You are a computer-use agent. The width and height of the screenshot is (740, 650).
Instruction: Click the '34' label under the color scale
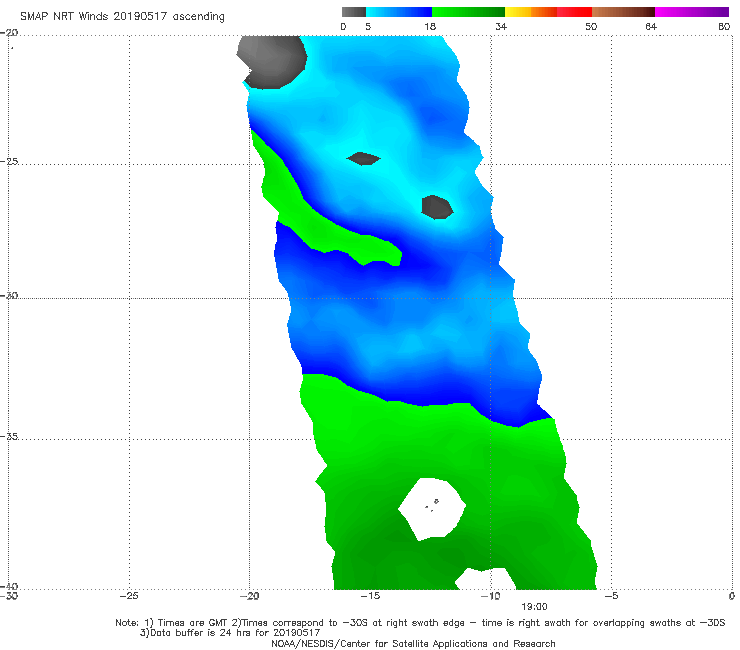(x=501, y=26)
